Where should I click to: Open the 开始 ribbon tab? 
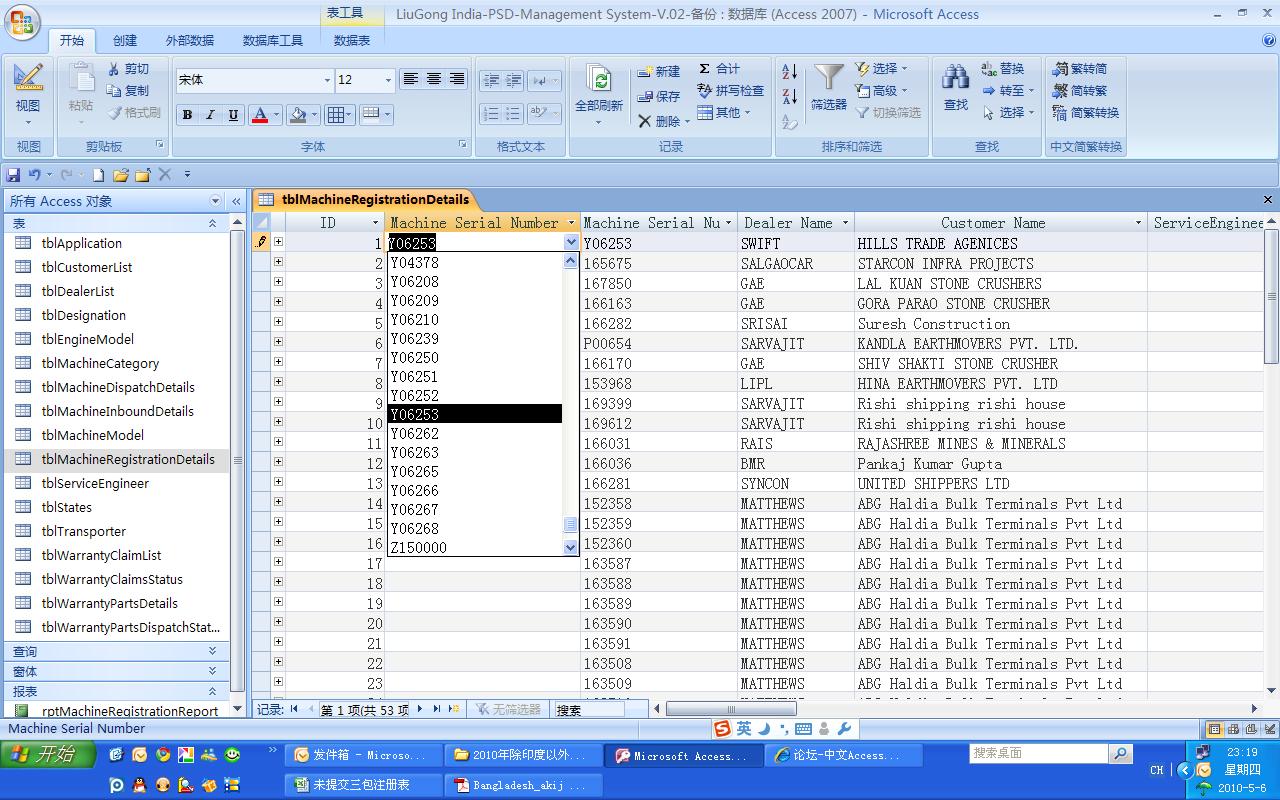pyautogui.click(x=72, y=40)
